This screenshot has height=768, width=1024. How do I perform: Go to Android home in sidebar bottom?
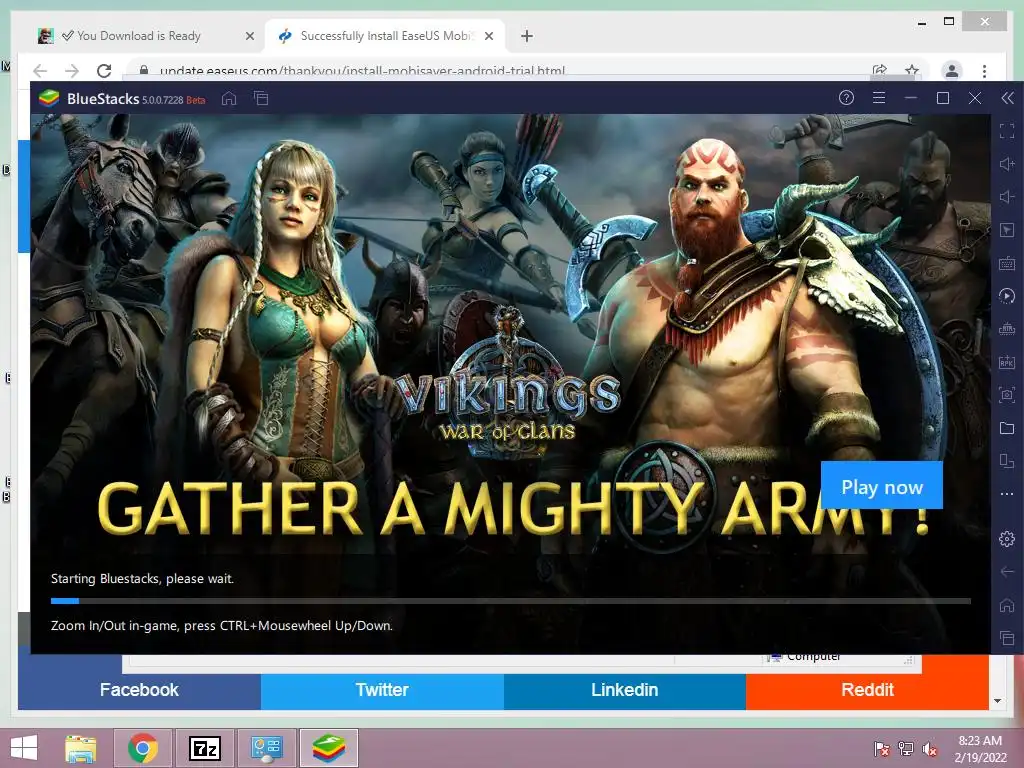point(1007,605)
